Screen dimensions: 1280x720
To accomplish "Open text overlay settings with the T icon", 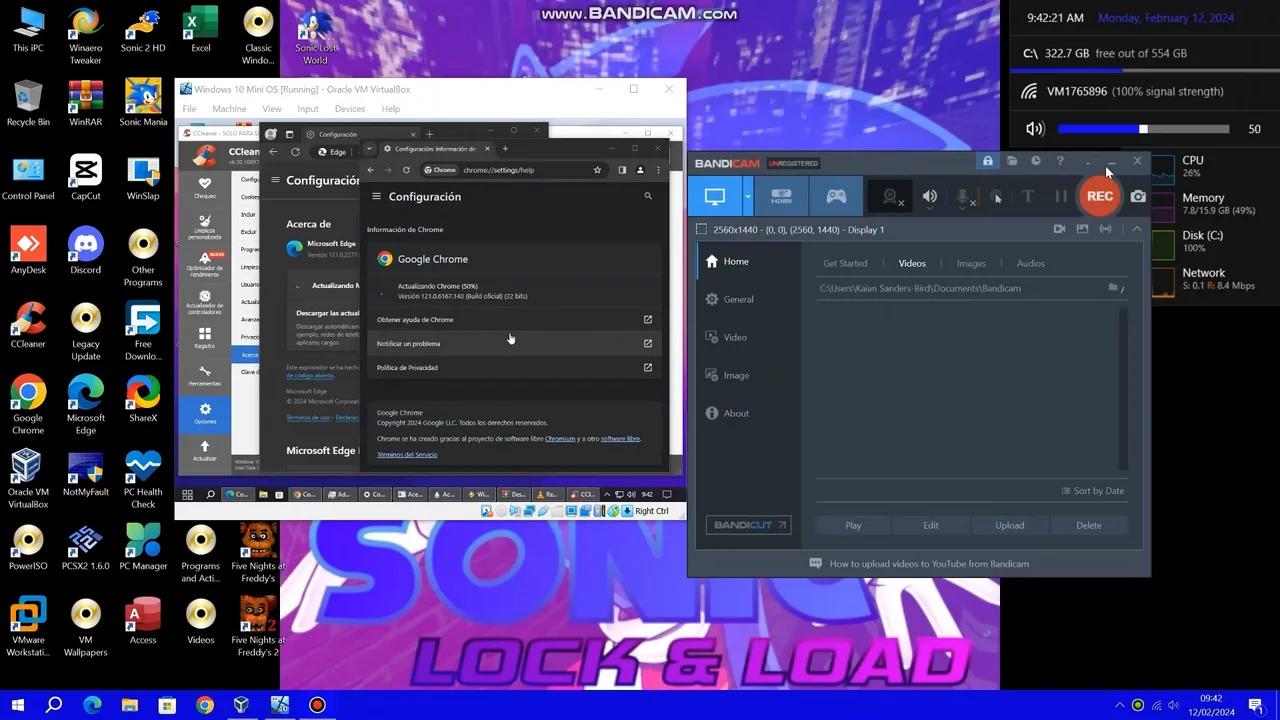I will (x=1028, y=196).
